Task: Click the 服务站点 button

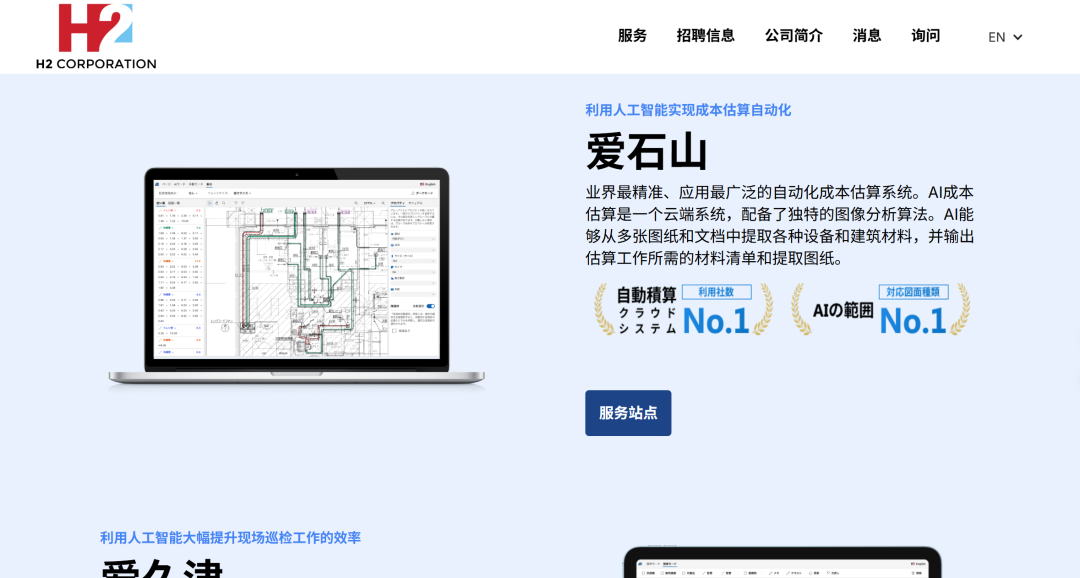Action: (628, 412)
